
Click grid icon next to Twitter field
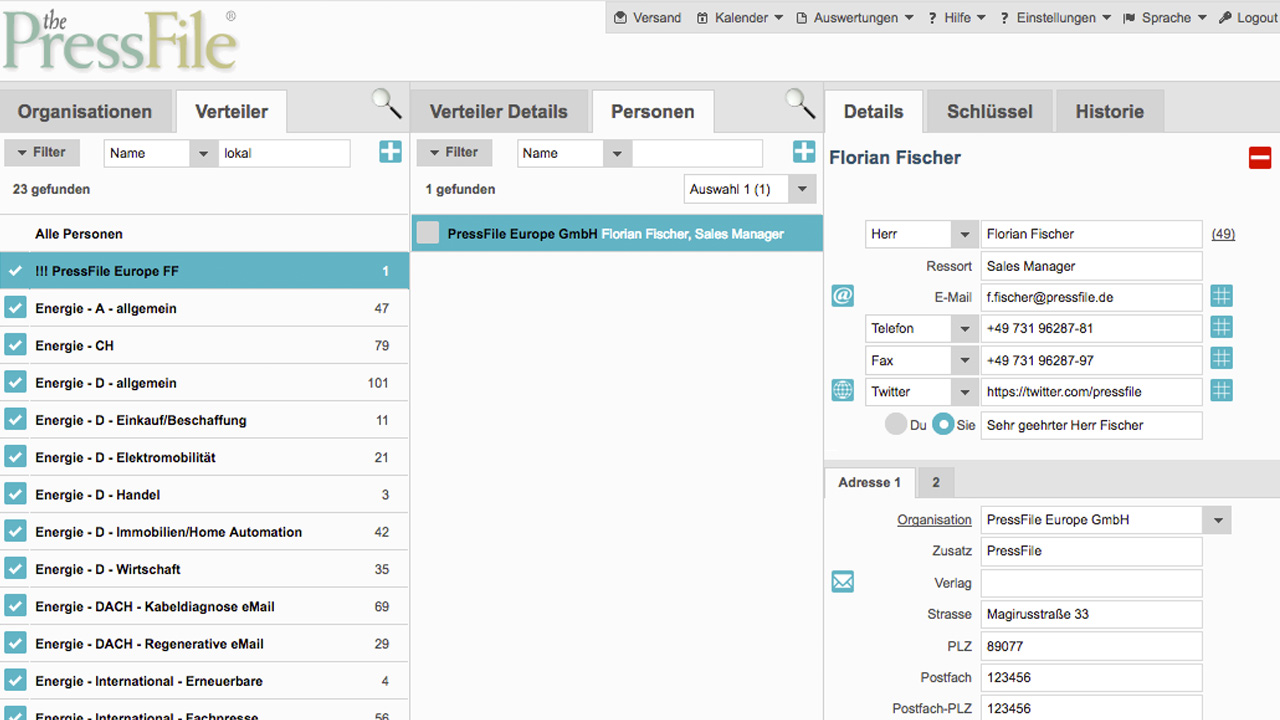pos(1221,391)
